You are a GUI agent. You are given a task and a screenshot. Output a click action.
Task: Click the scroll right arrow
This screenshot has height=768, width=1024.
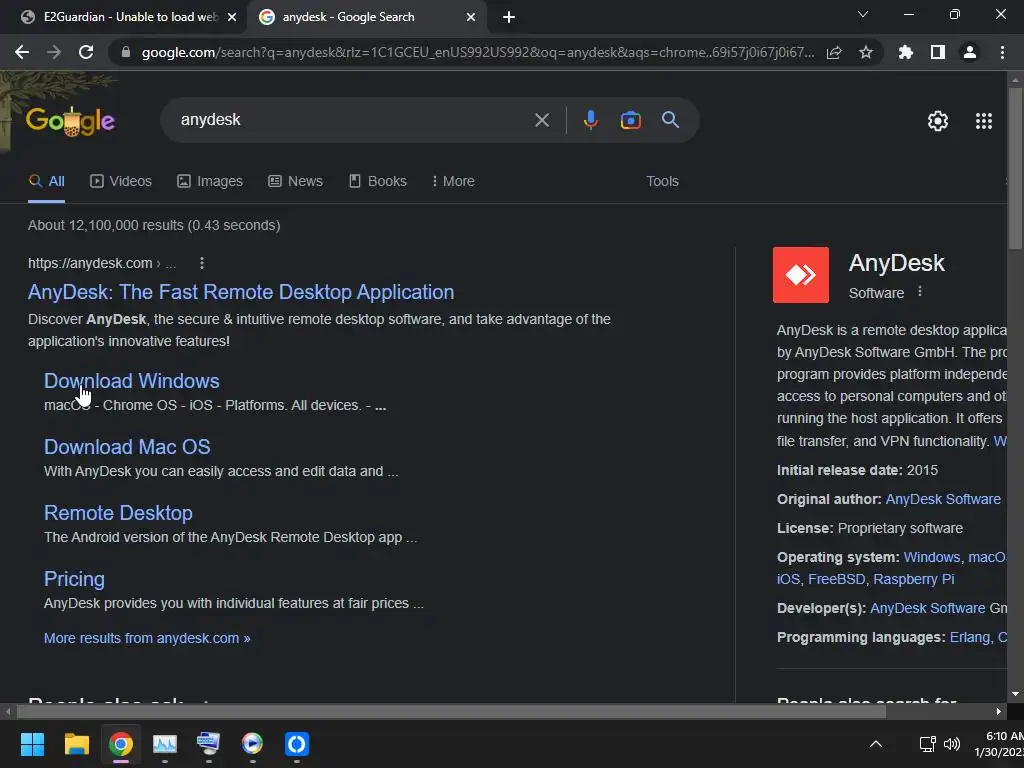[x=998, y=712]
